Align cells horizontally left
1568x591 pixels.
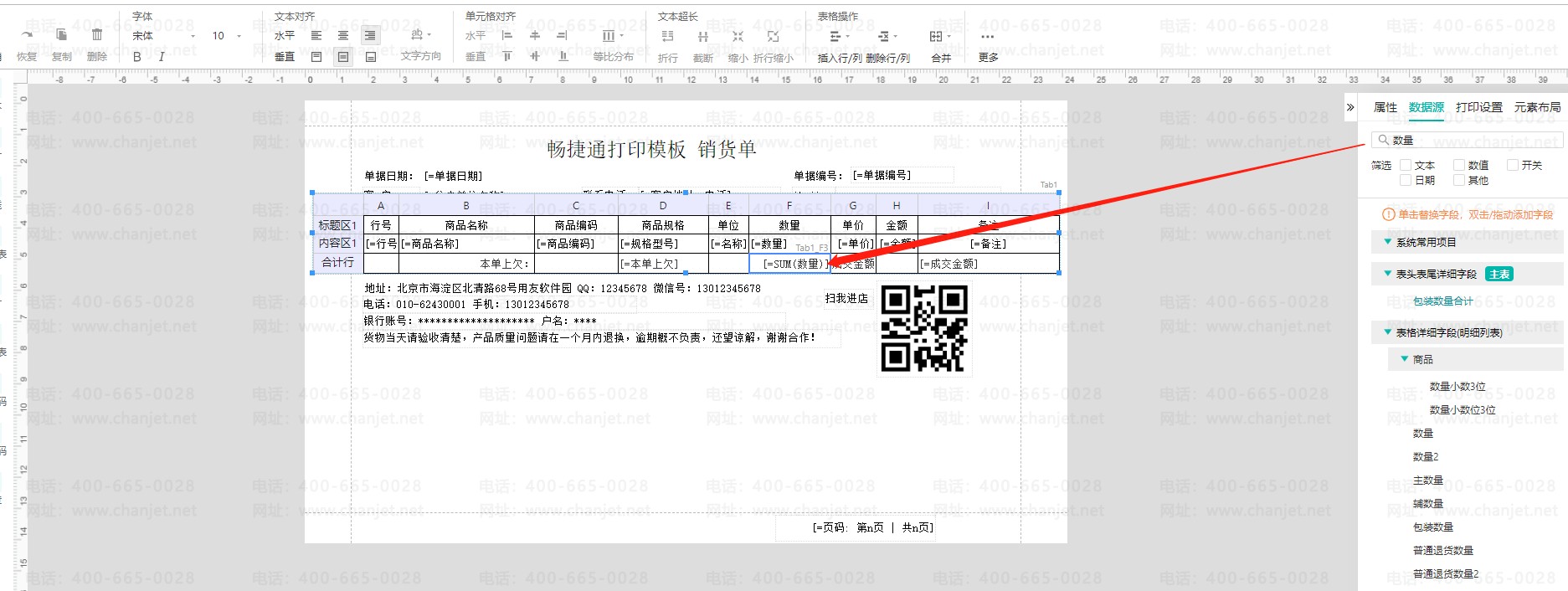(506, 35)
